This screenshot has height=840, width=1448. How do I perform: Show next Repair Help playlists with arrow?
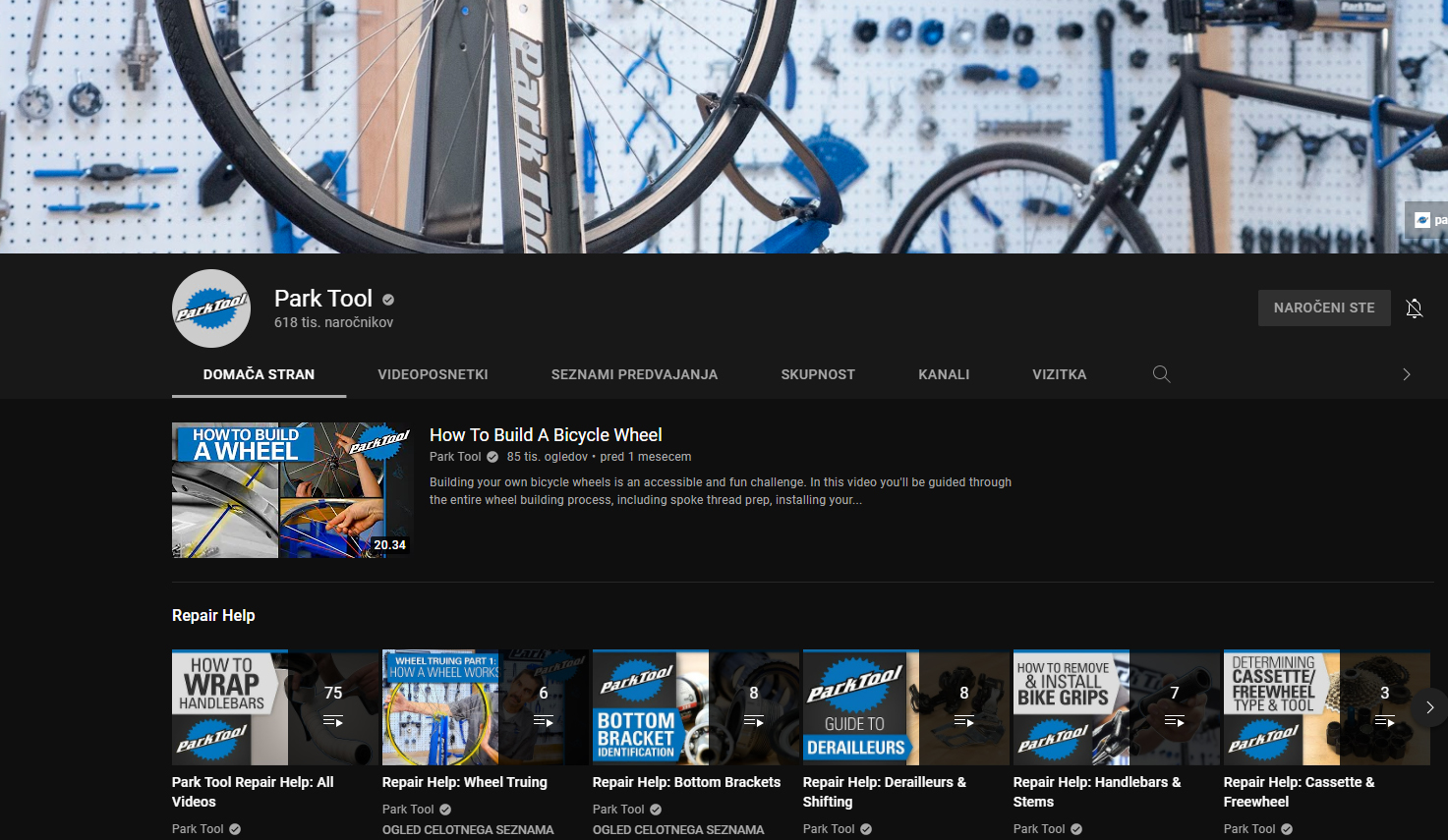pos(1429,707)
